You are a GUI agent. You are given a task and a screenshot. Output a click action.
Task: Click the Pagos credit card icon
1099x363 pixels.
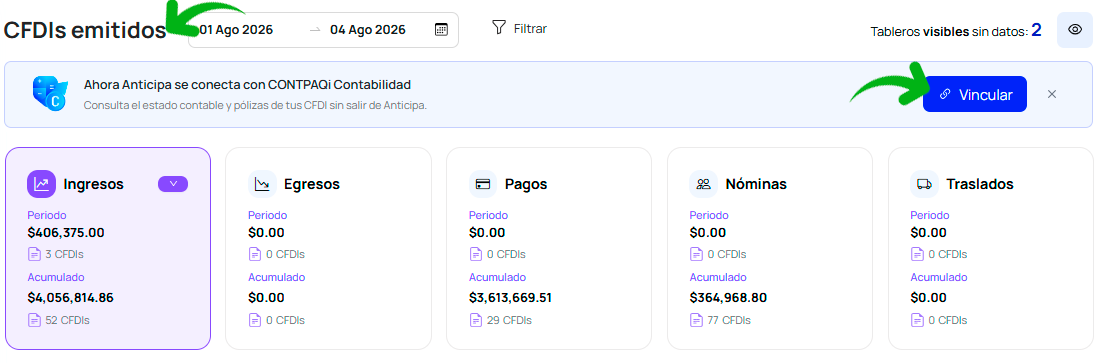click(x=483, y=184)
